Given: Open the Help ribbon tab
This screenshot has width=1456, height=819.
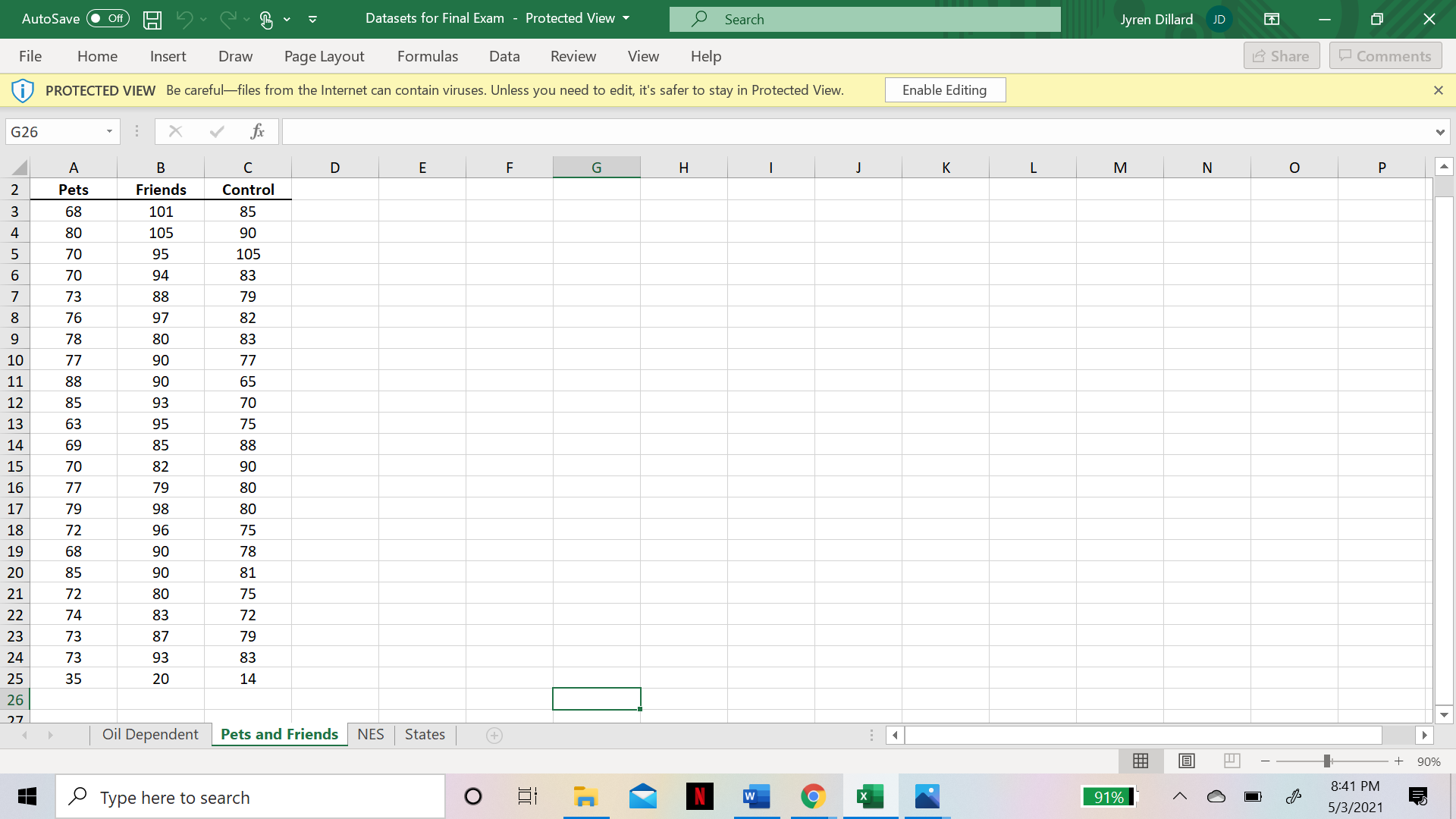Looking at the screenshot, I should (706, 56).
